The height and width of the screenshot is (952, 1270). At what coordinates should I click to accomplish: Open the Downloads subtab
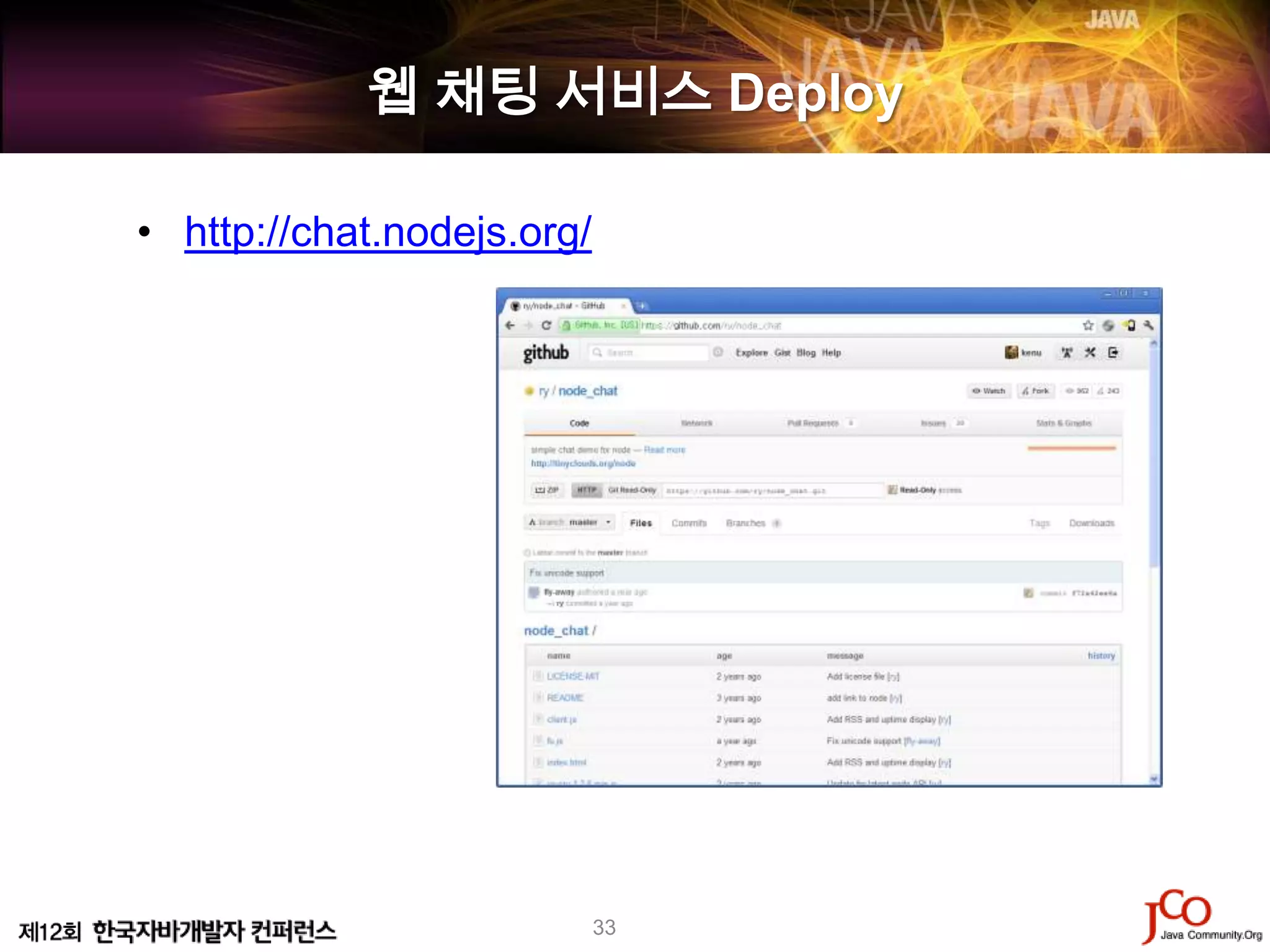[x=1091, y=523]
